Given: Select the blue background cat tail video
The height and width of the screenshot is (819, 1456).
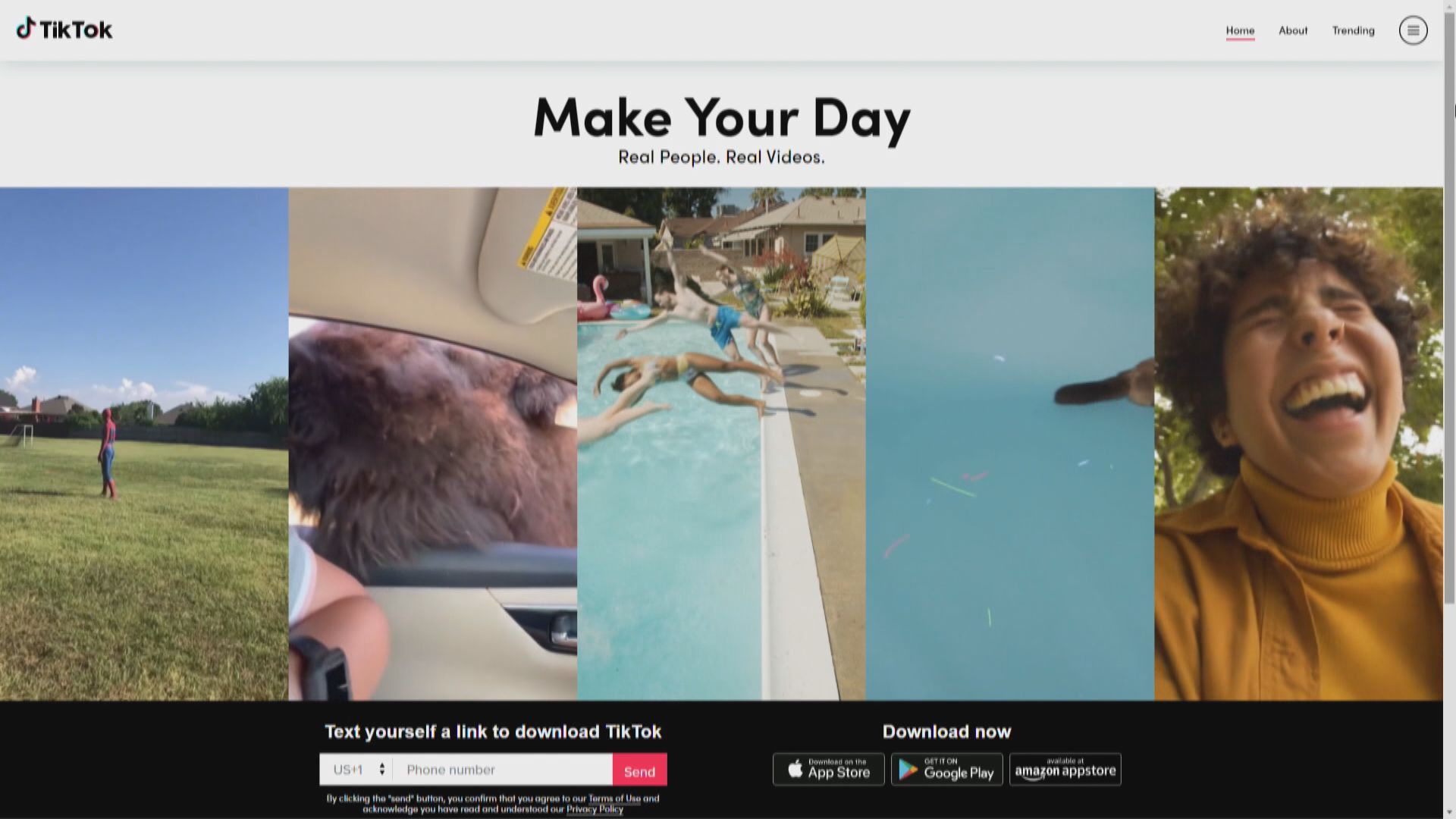Looking at the screenshot, I should 1010,444.
